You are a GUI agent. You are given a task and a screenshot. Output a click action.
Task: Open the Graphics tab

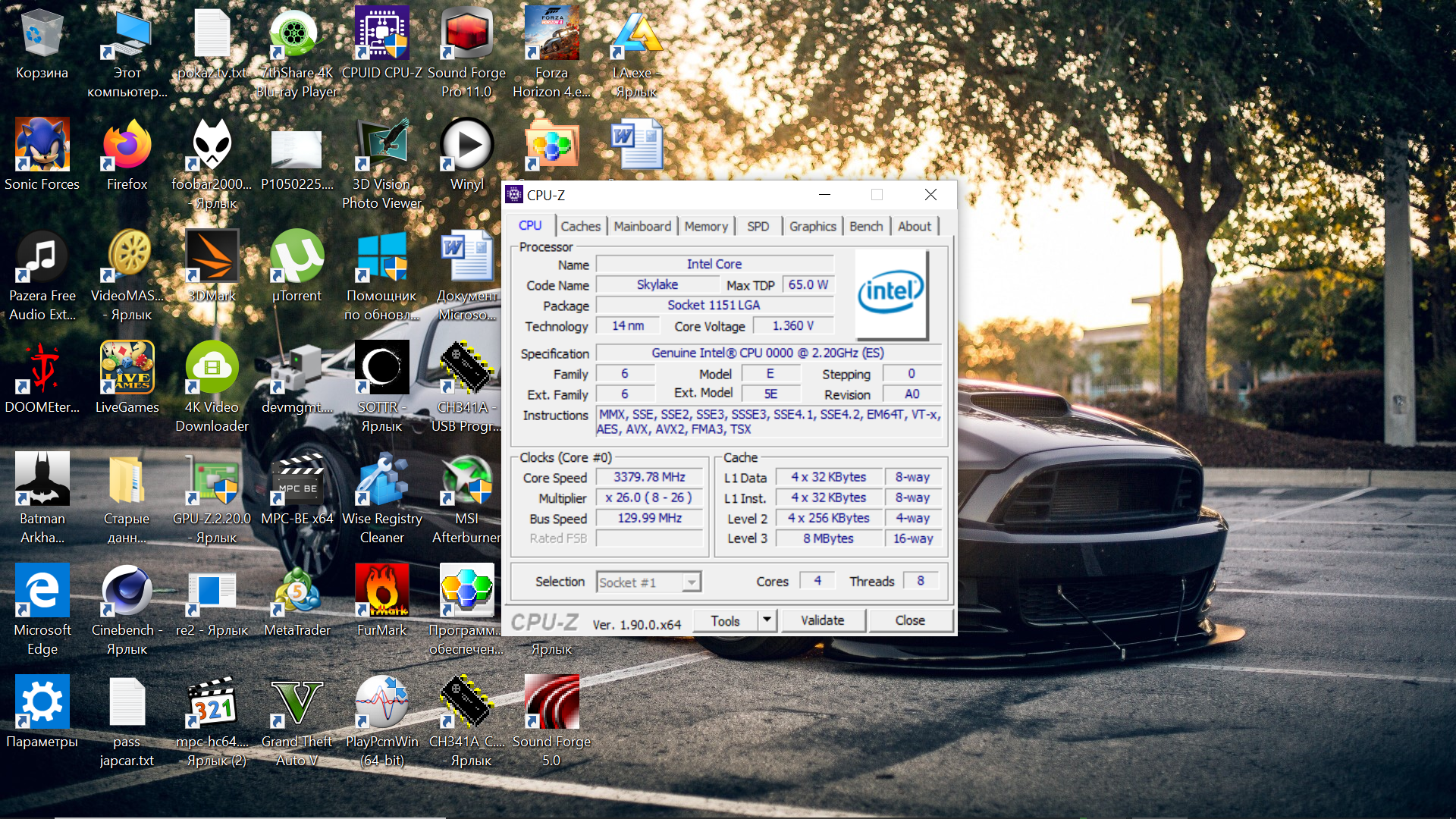pyautogui.click(x=812, y=226)
